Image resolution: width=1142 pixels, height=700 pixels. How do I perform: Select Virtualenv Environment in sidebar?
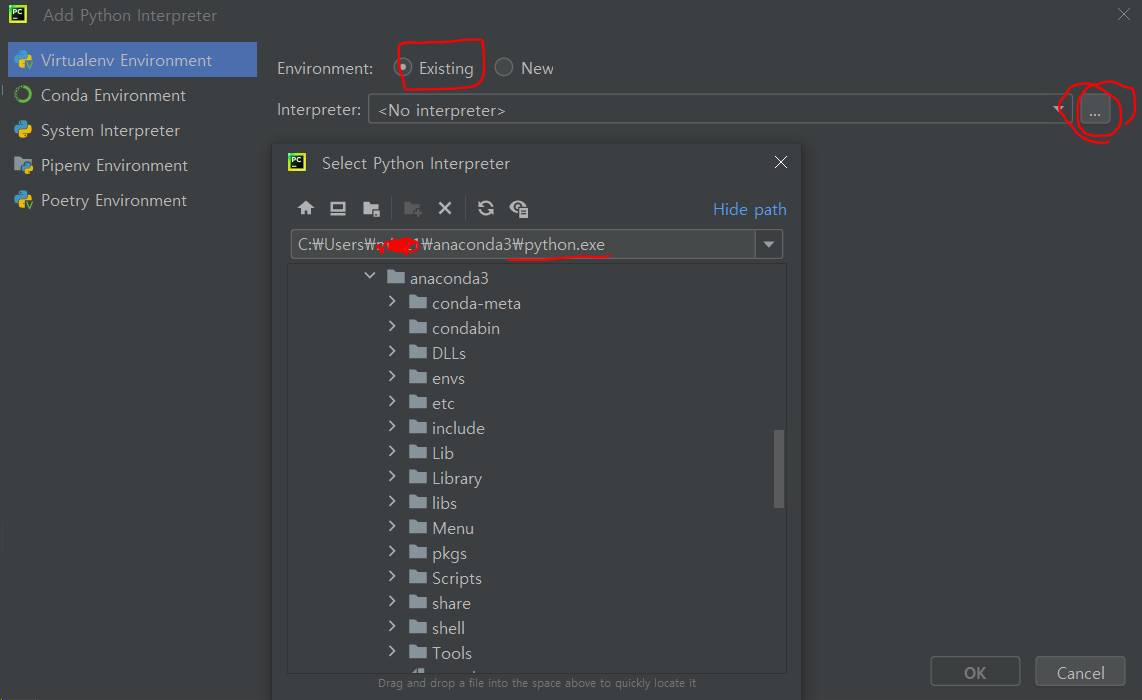click(133, 60)
